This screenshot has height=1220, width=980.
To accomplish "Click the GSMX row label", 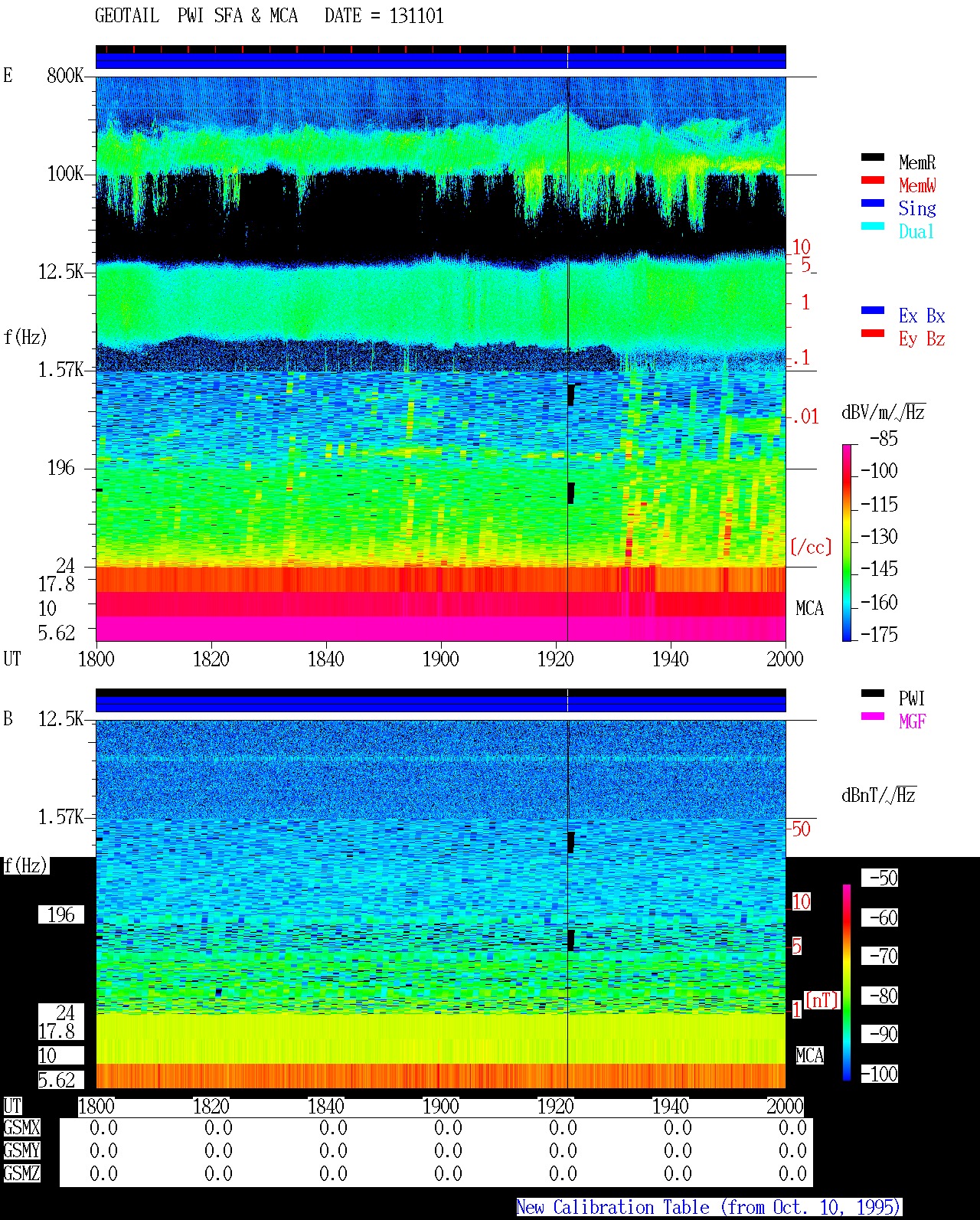I will tap(21, 1128).
